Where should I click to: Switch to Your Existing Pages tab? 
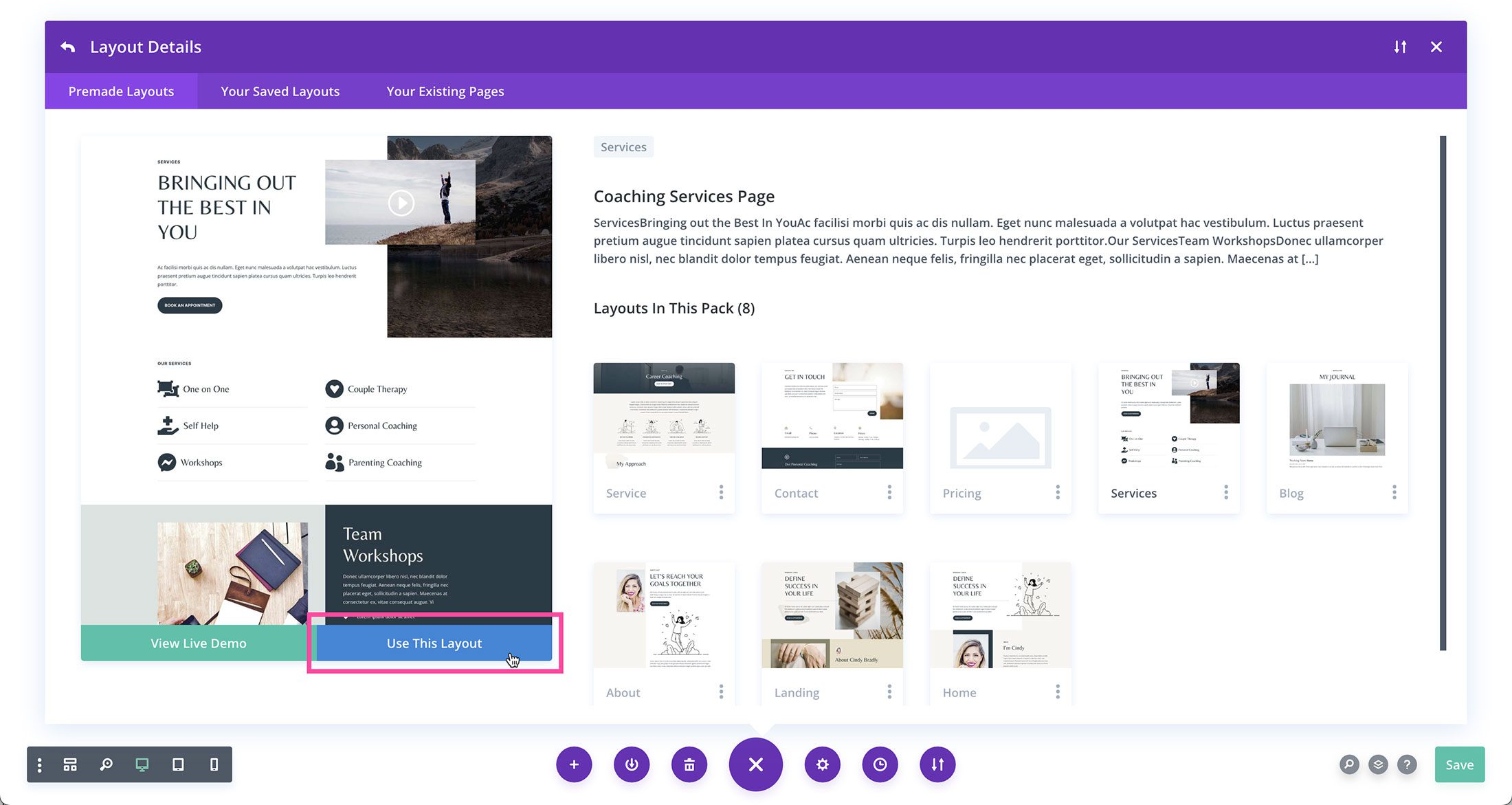click(x=445, y=91)
